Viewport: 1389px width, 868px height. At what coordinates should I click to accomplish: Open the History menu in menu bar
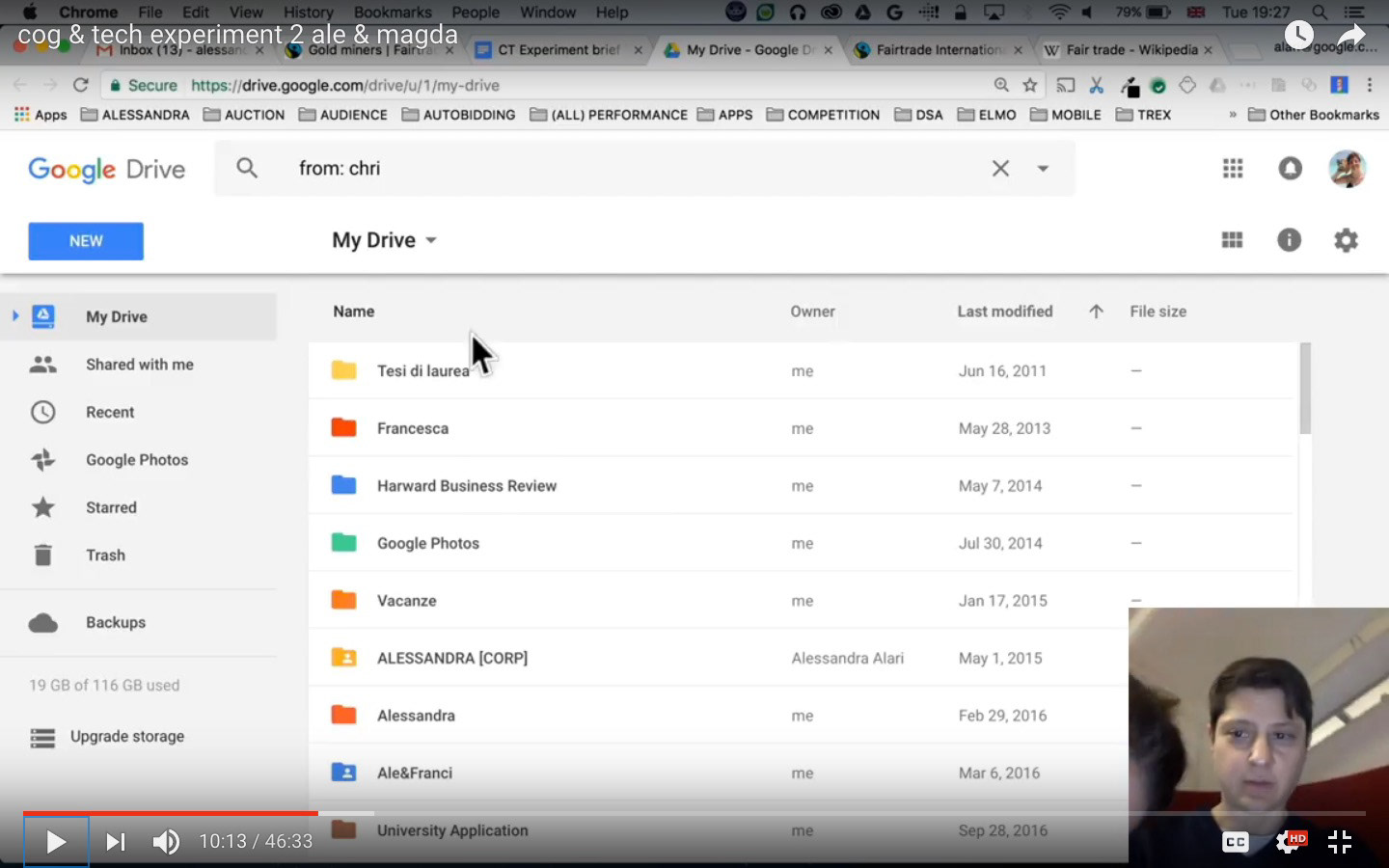309,13
